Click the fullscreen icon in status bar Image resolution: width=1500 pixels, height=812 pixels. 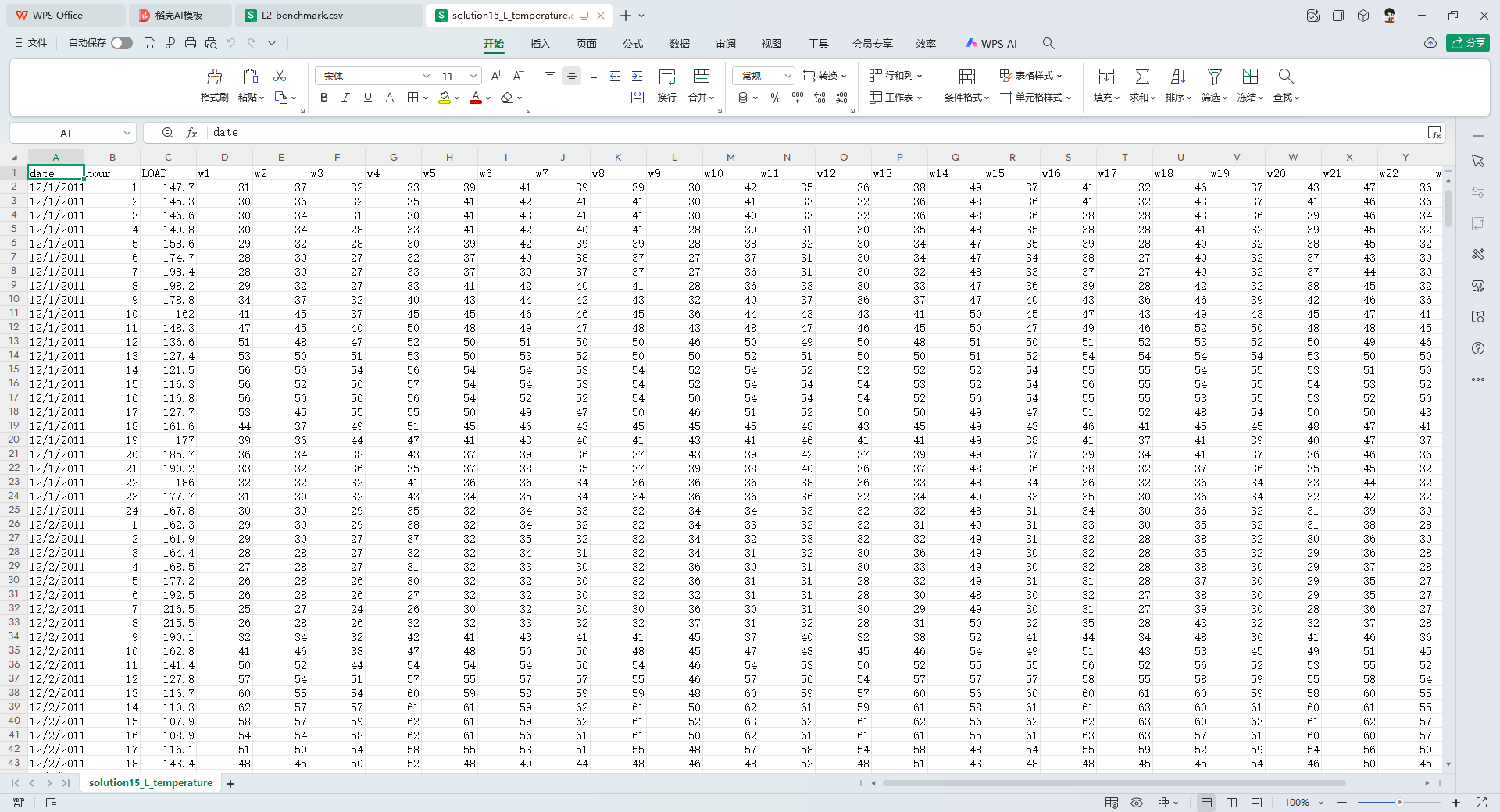1481,803
